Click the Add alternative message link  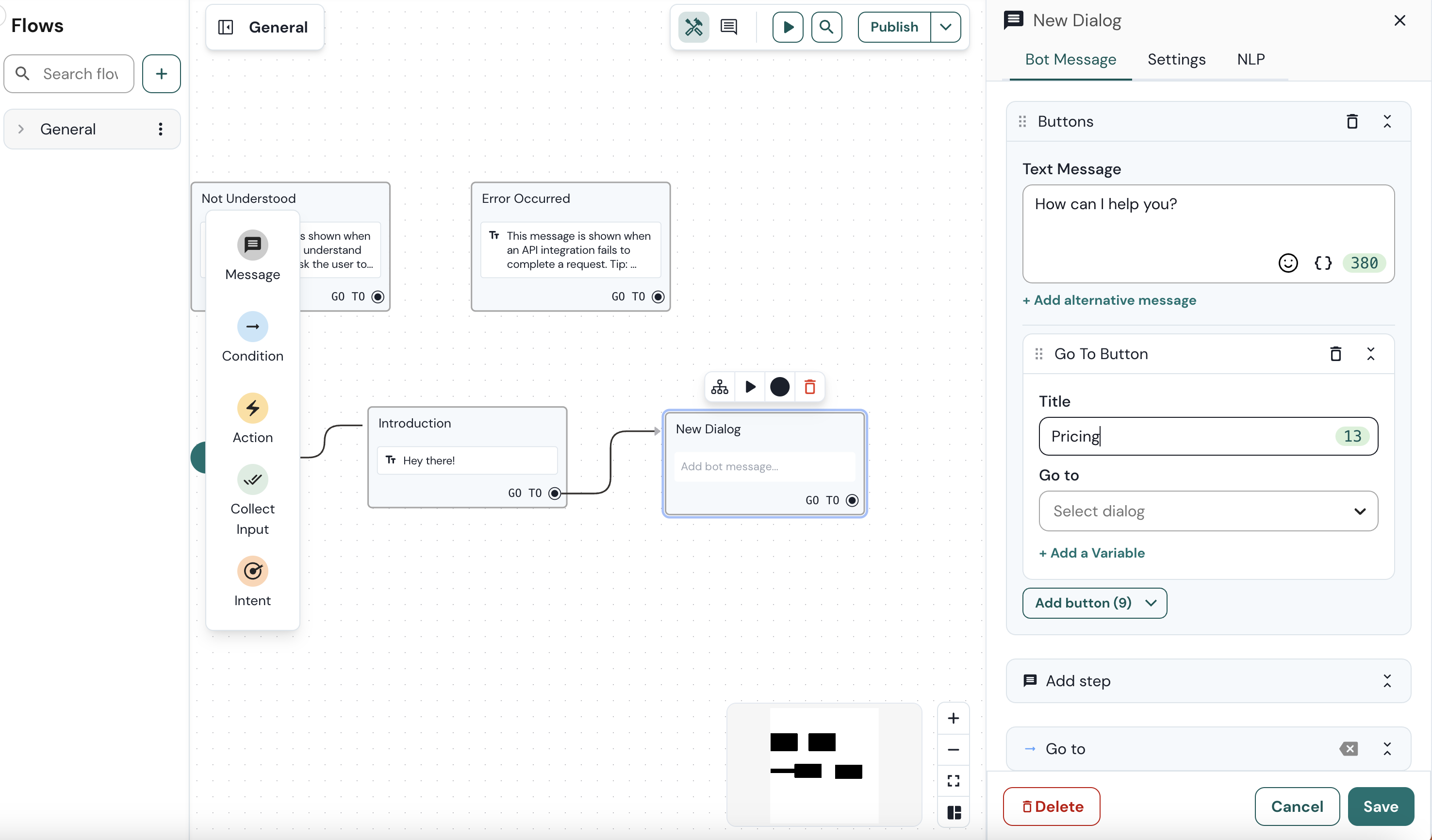tap(1109, 300)
